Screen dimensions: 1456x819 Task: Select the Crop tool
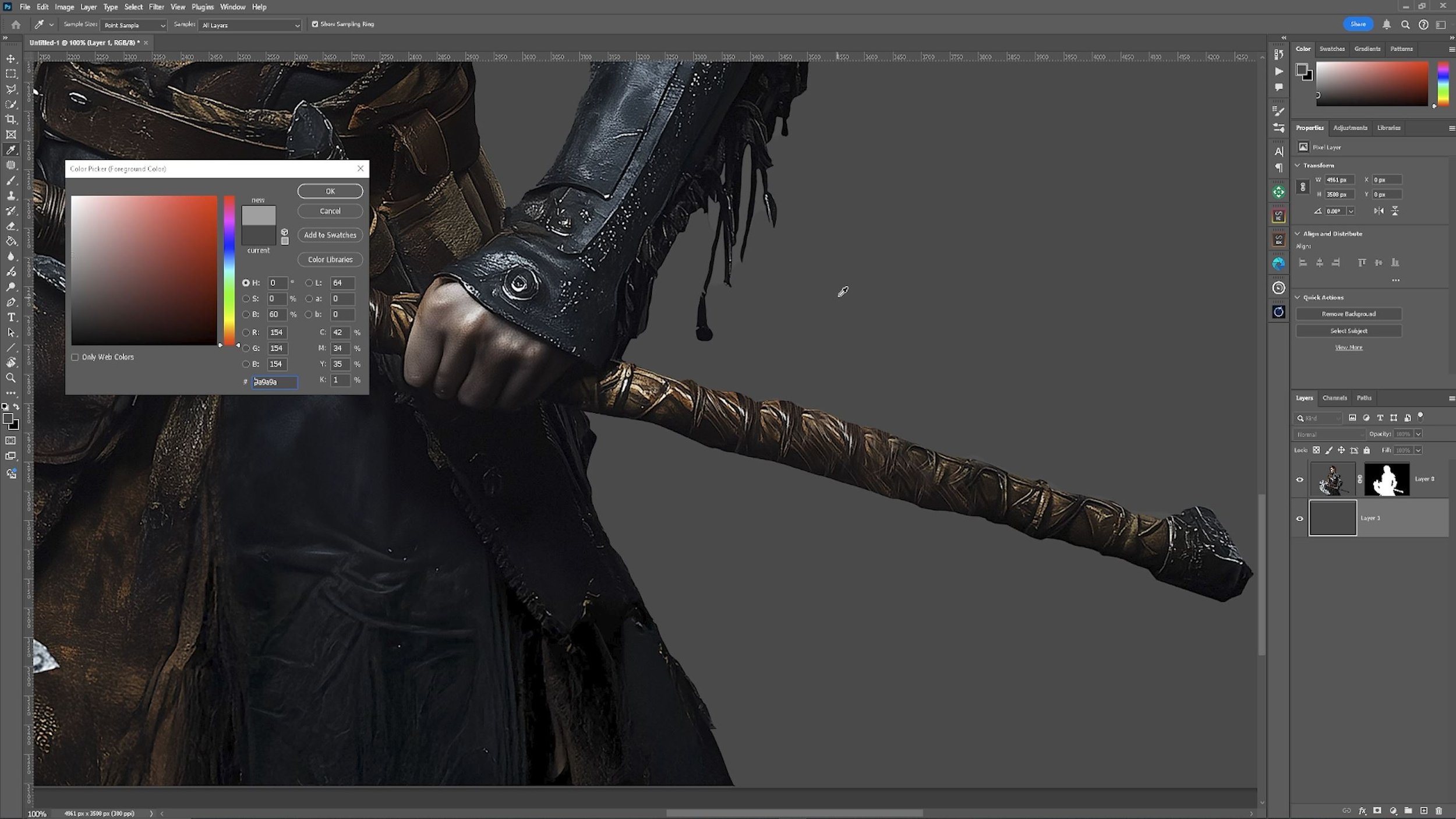pos(11,119)
